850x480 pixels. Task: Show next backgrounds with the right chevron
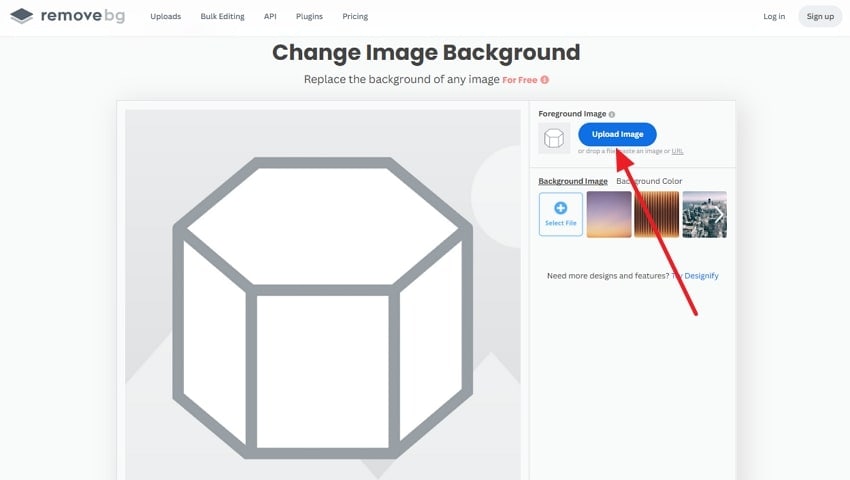(x=719, y=215)
